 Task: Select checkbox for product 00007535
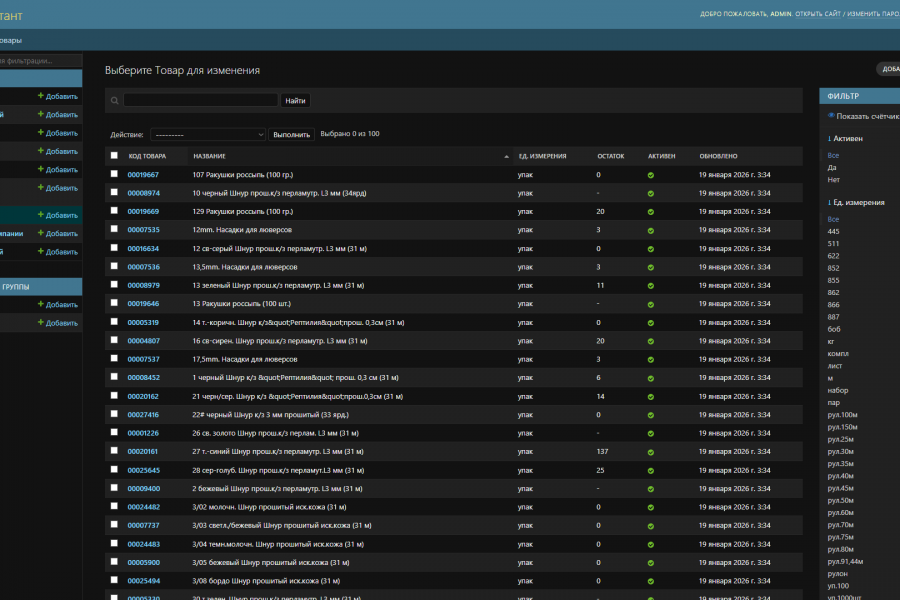pyautogui.click(x=114, y=229)
